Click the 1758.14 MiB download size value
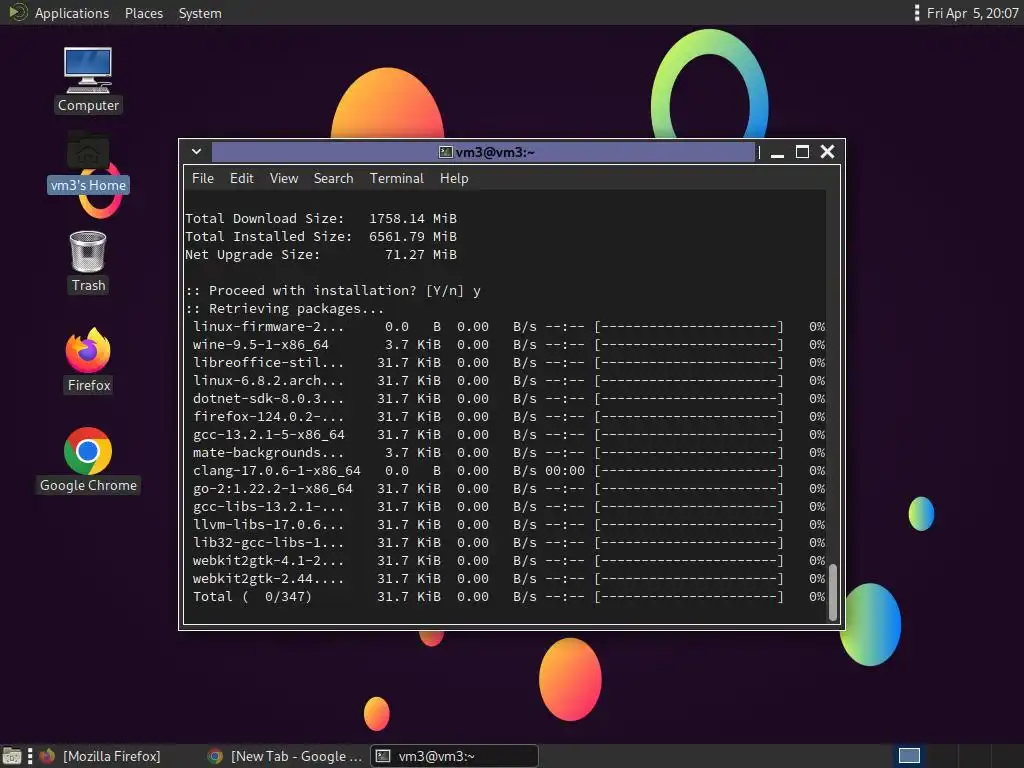 413,219
